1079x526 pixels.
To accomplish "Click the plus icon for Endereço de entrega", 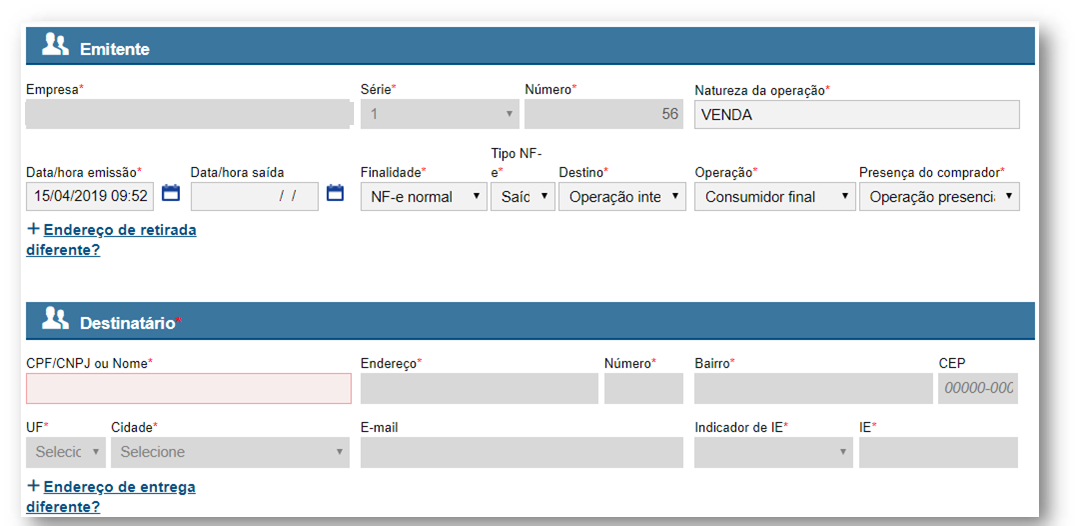I will point(34,486).
